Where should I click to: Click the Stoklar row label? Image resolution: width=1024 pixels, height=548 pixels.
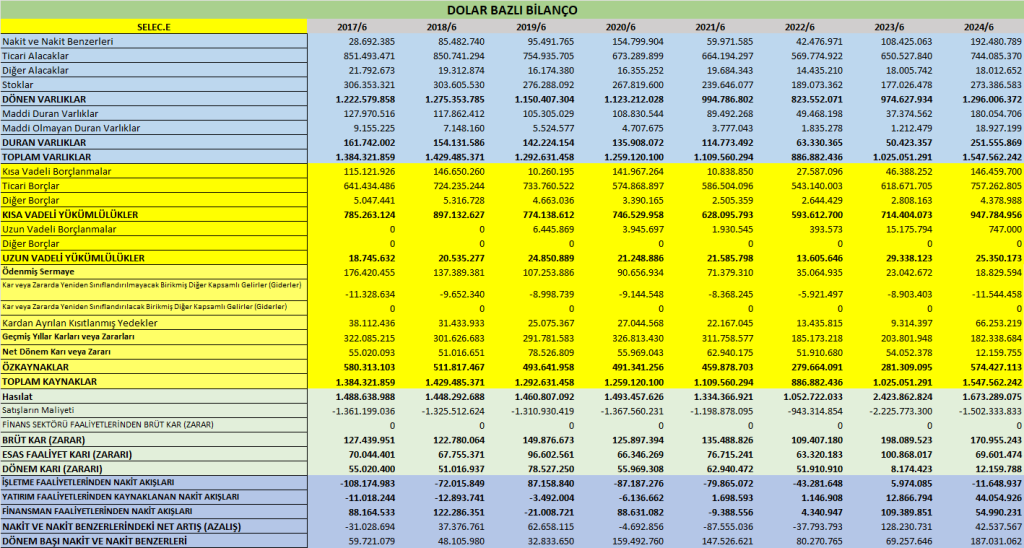tap(18, 85)
